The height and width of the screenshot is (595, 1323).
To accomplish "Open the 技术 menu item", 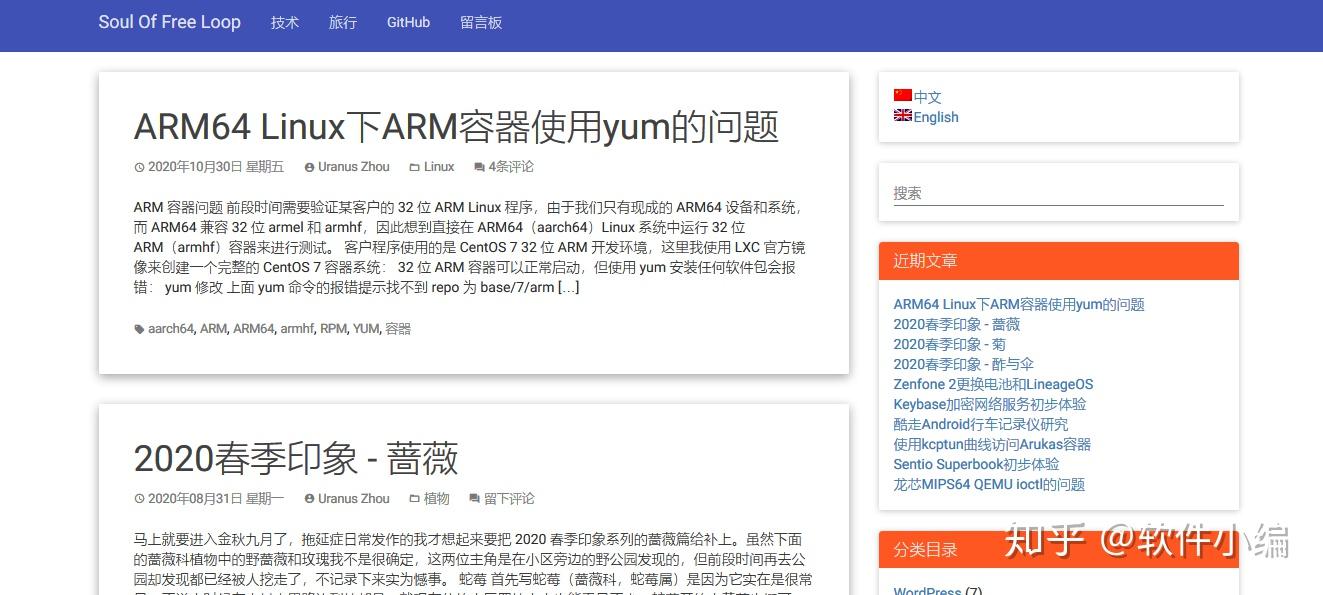I will (x=285, y=22).
